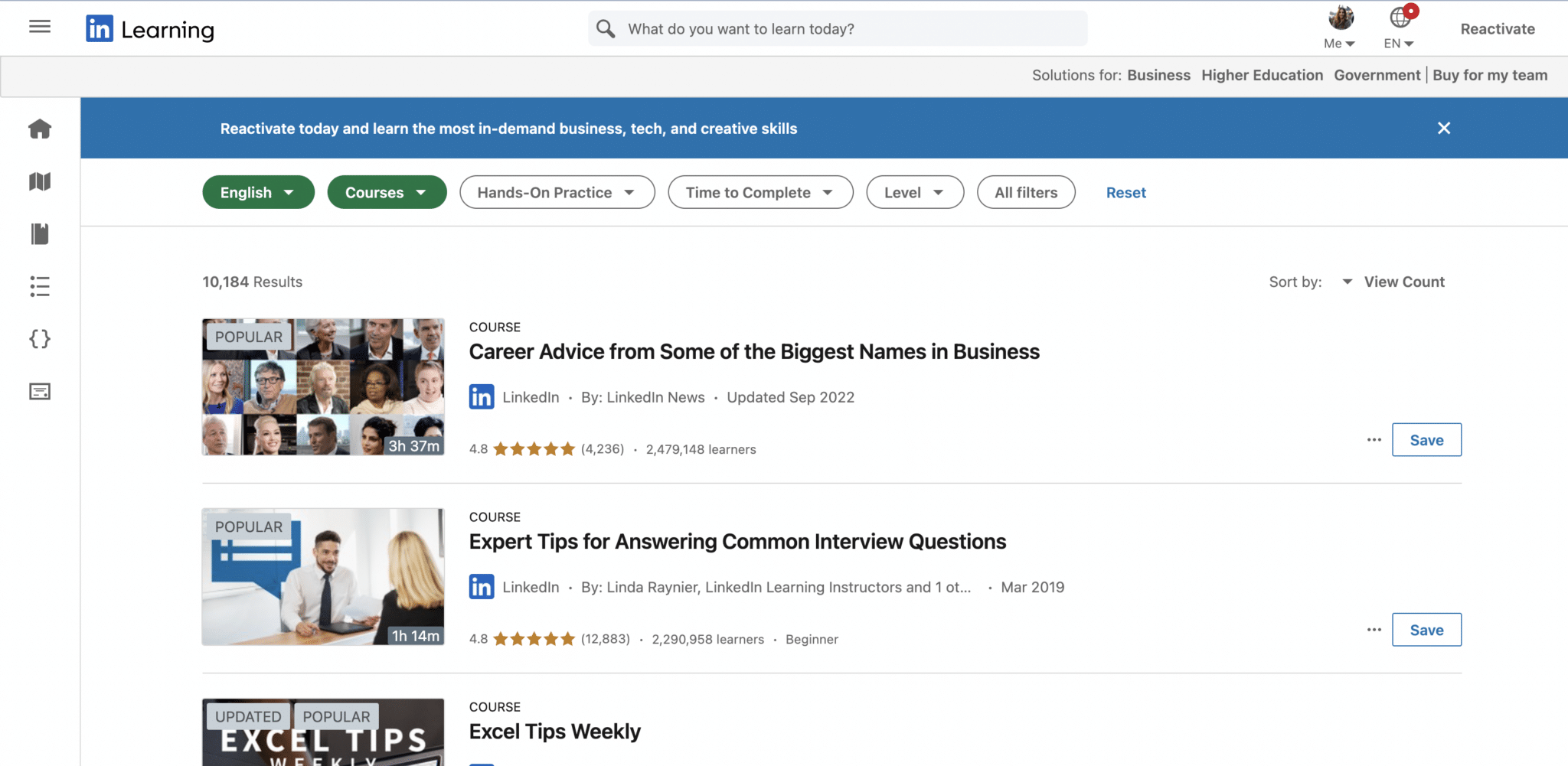Click the Reactivate button
The width and height of the screenshot is (1568, 766).
pos(1497,28)
